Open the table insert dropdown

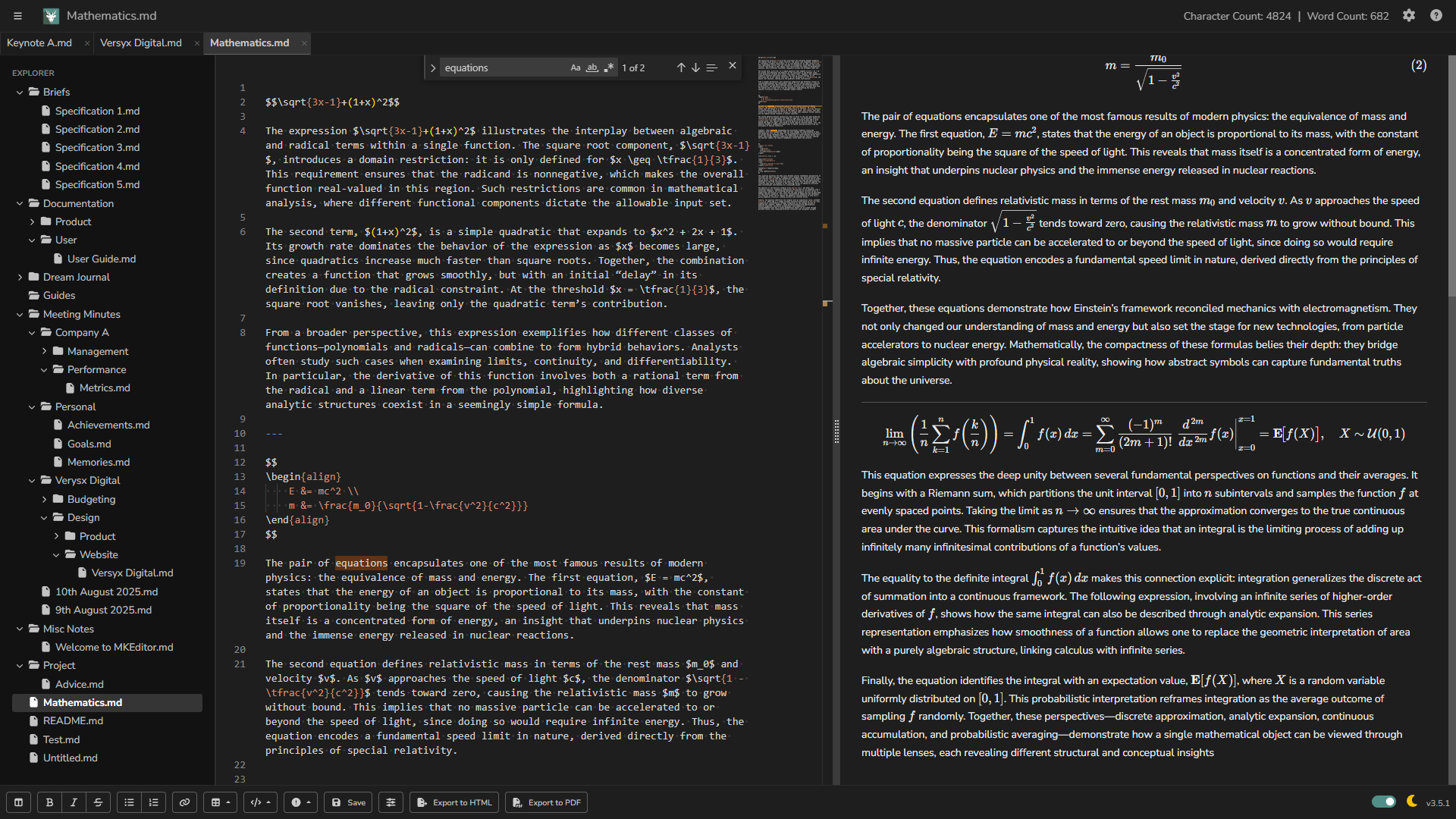[221, 802]
